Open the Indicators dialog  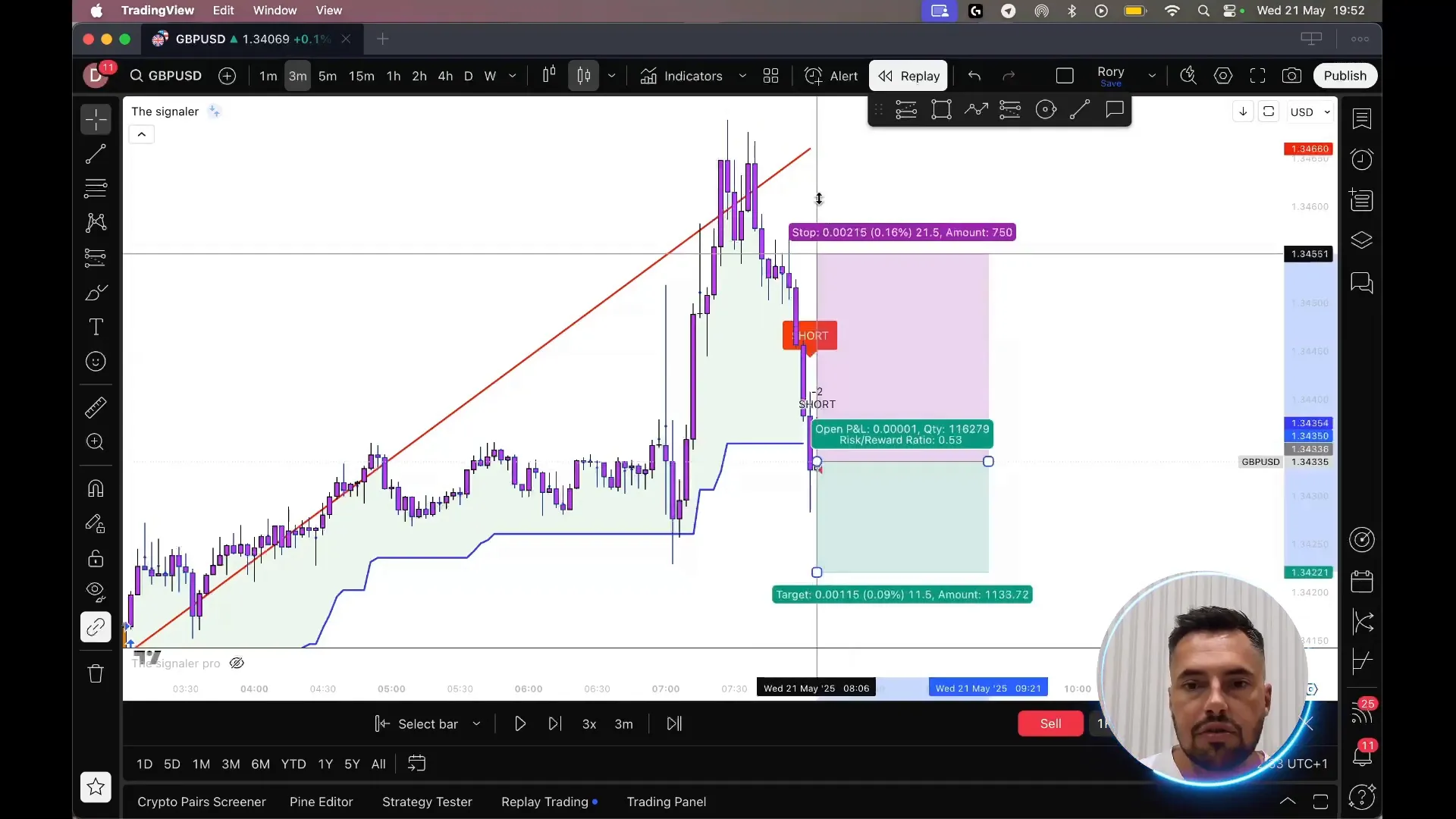(x=681, y=76)
